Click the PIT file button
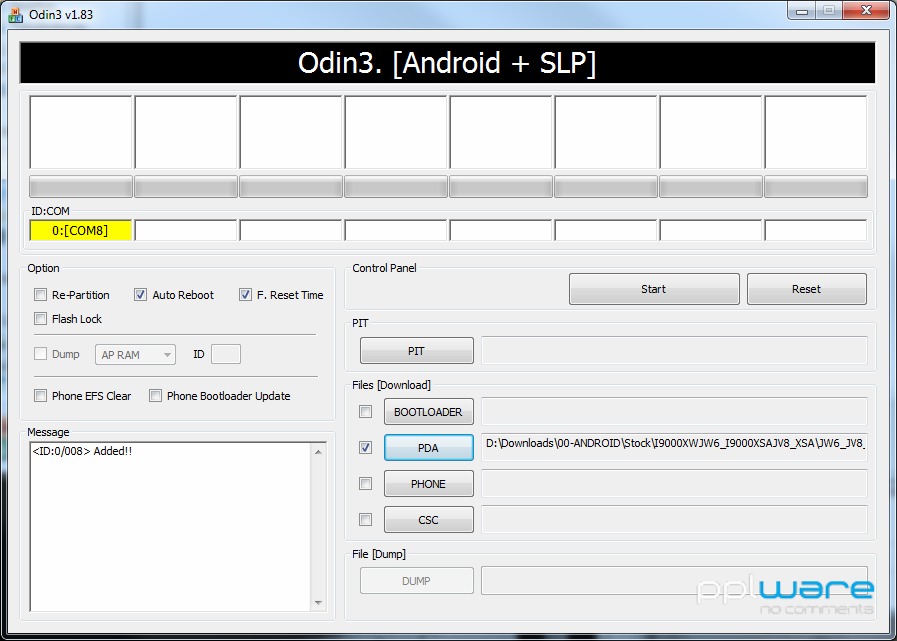897x641 pixels. pos(416,351)
